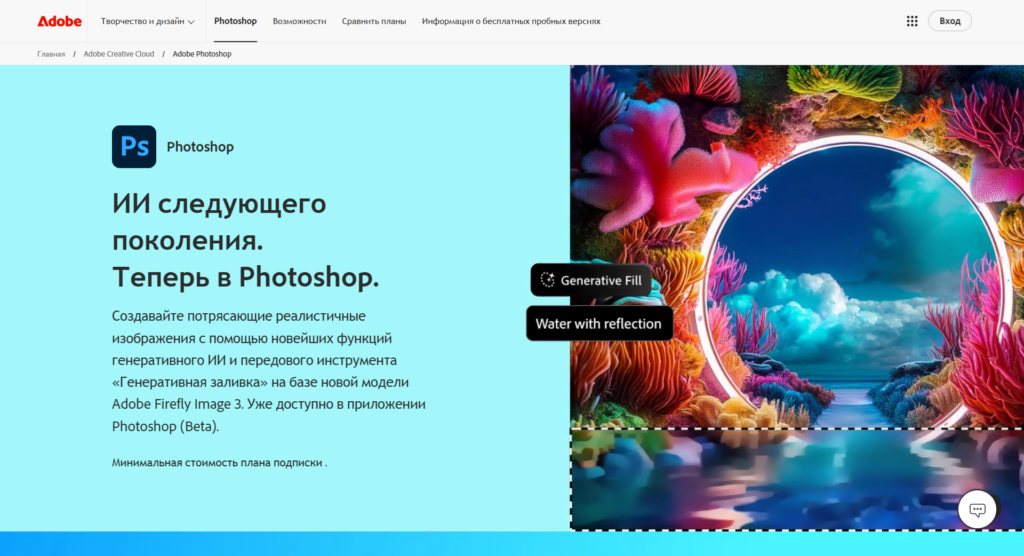Go to Главная breadcrumb link
The height and width of the screenshot is (556, 1024).
pos(51,54)
